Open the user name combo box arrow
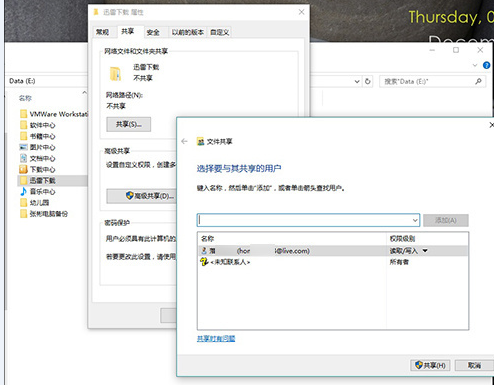 click(415, 220)
